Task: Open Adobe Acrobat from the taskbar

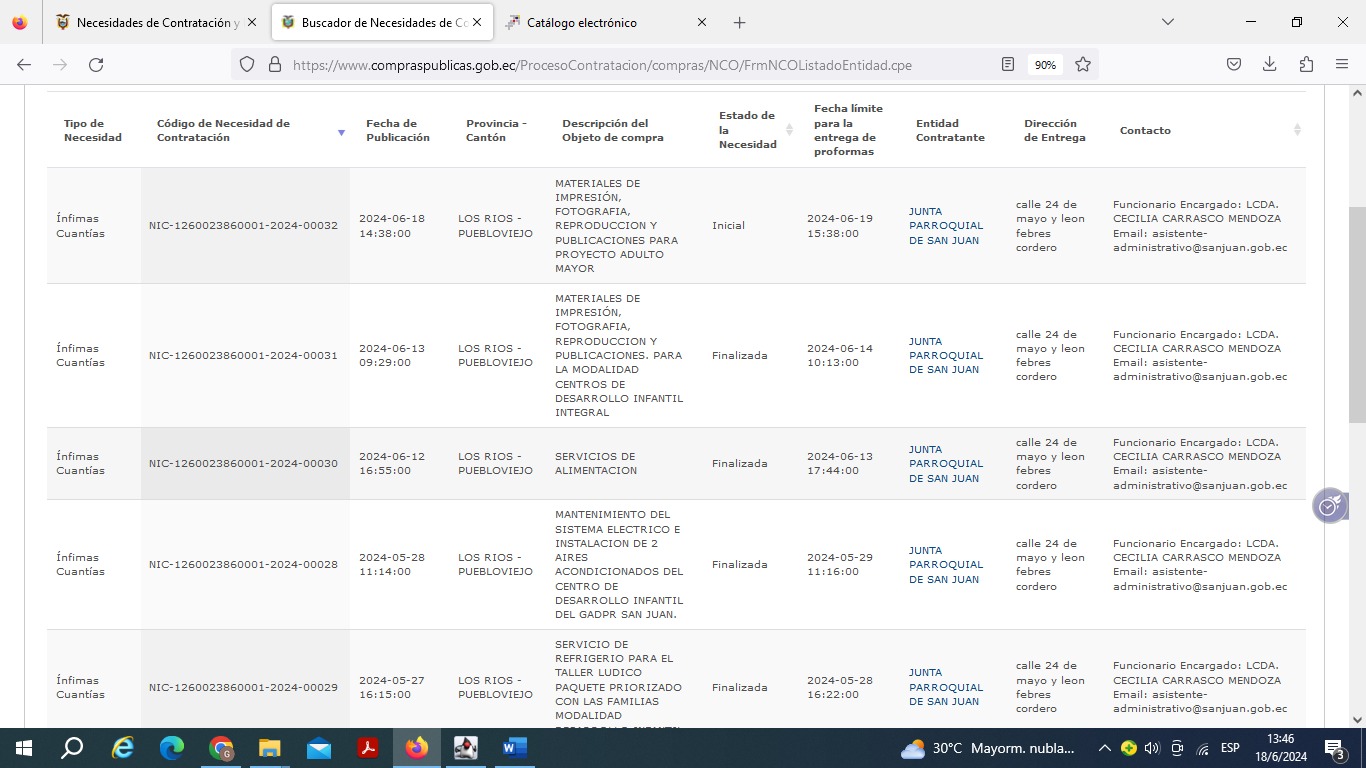Action: pos(368,748)
